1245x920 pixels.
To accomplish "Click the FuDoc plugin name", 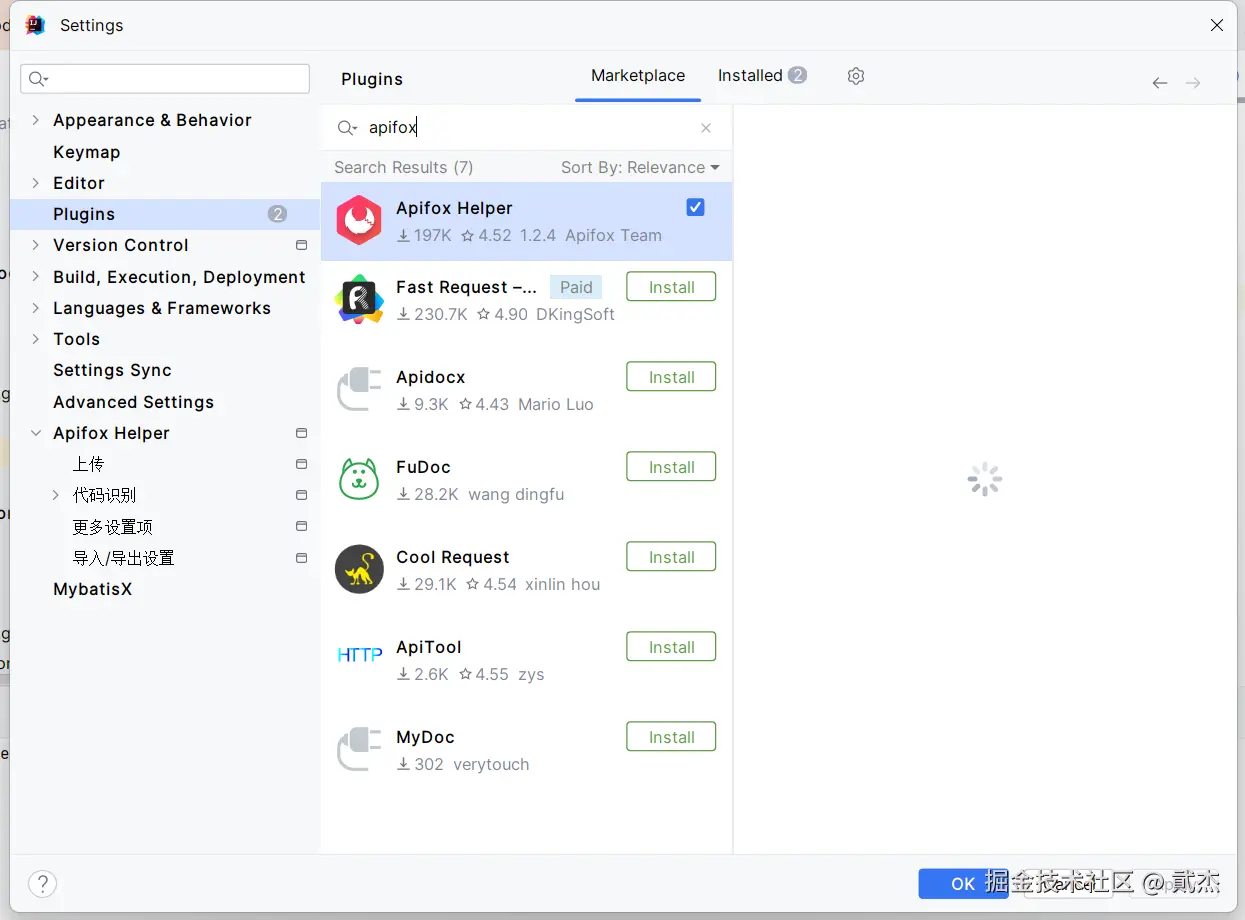I will [x=423, y=467].
